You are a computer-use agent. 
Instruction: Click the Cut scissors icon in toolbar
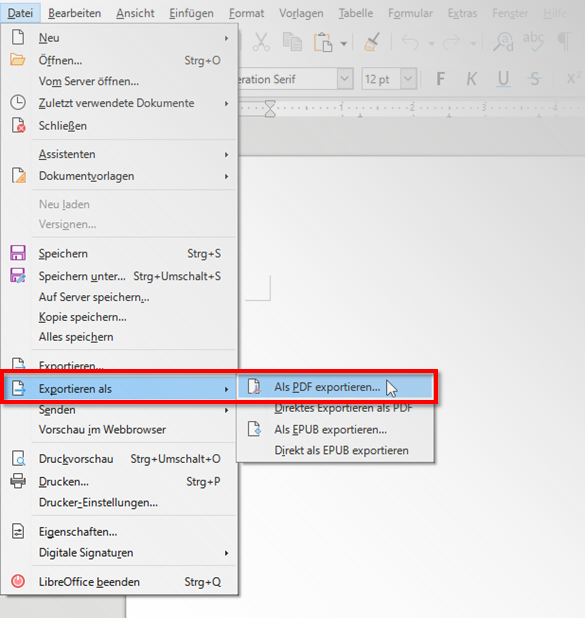point(261,42)
